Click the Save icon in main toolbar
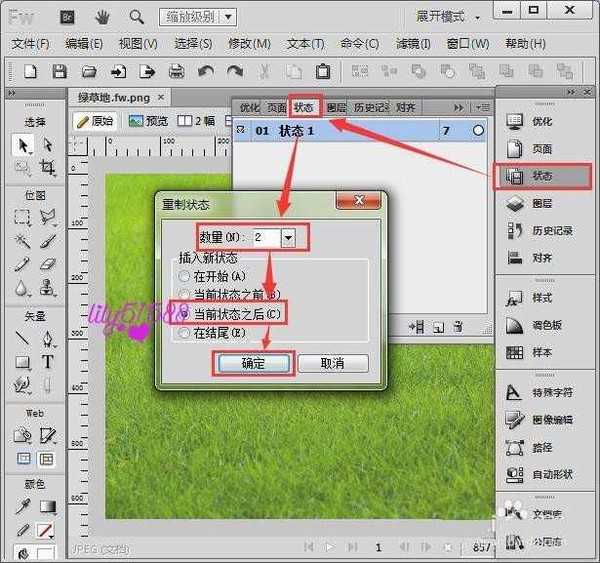Image resolution: width=600 pixels, height=563 pixels. click(x=59, y=71)
